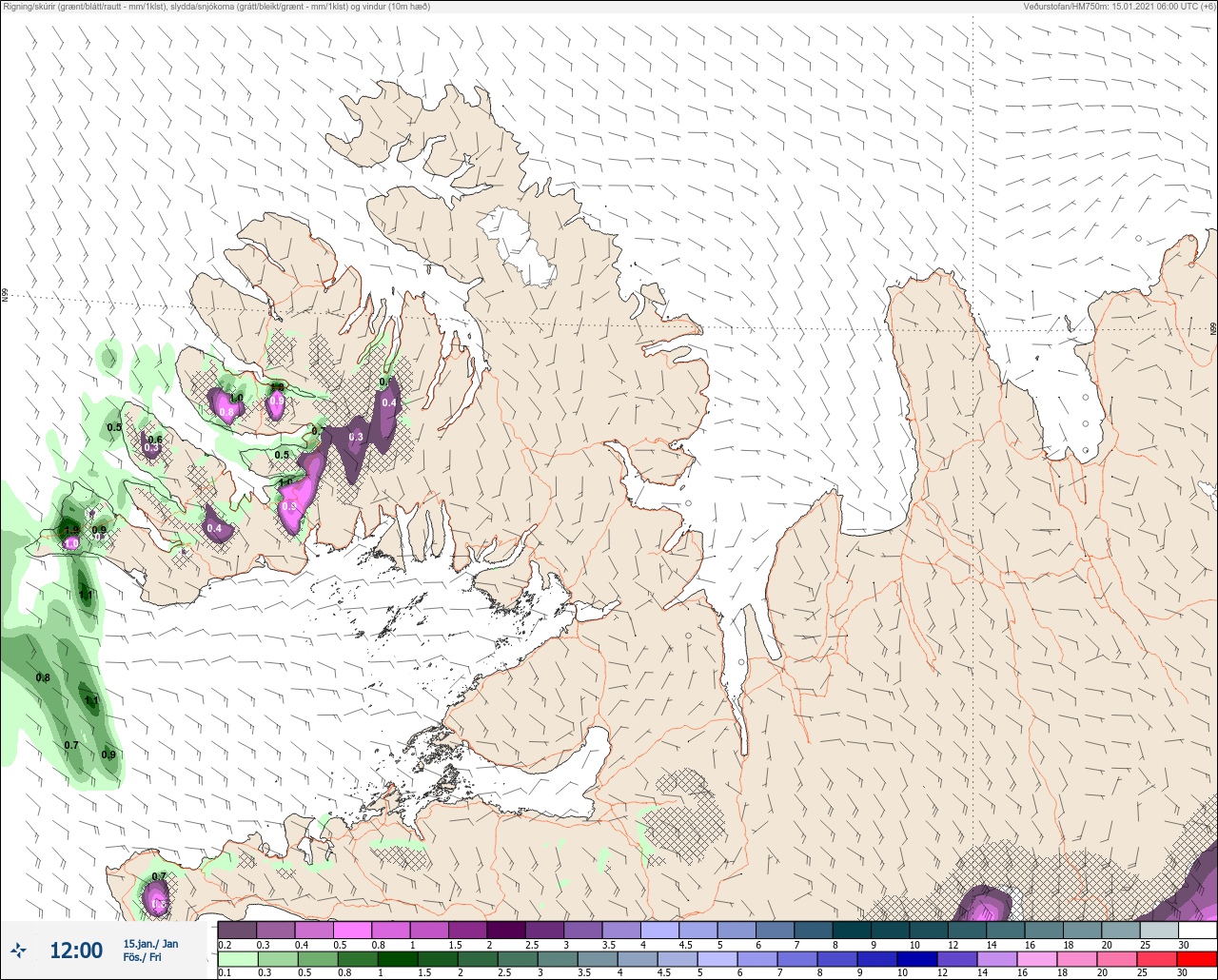Select the red swatch at the end of bottom legend row
Screen dimensions: 1218x980
coord(1197,959)
